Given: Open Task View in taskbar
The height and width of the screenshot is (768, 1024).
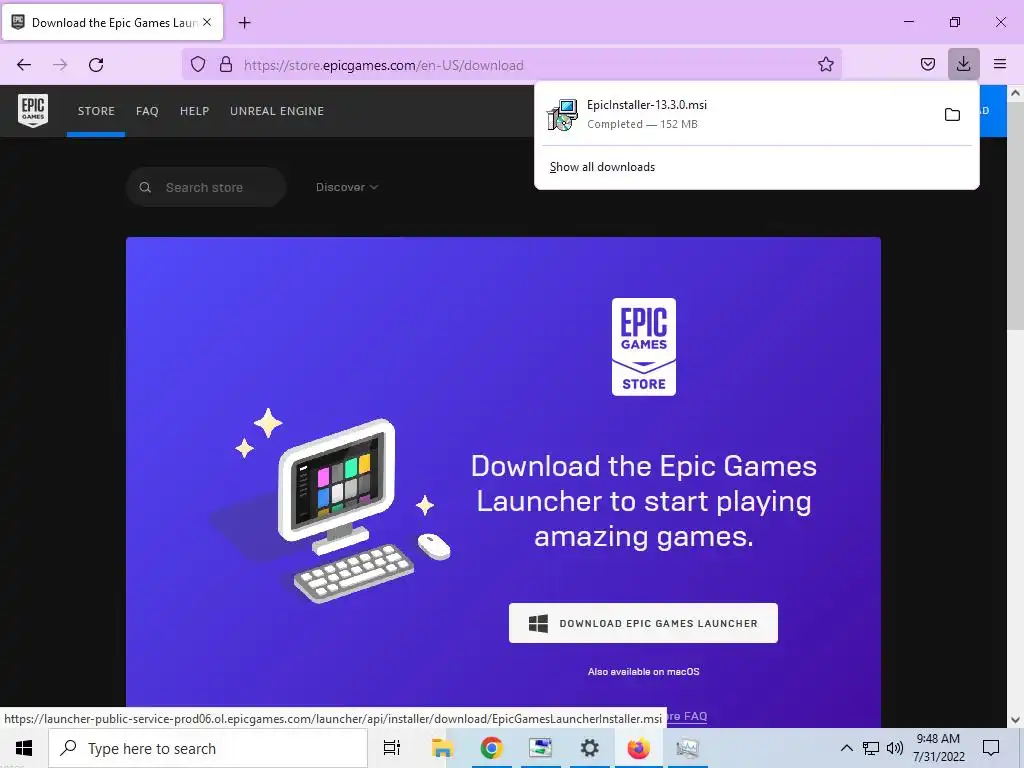Looking at the screenshot, I should (x=392, y=748).
